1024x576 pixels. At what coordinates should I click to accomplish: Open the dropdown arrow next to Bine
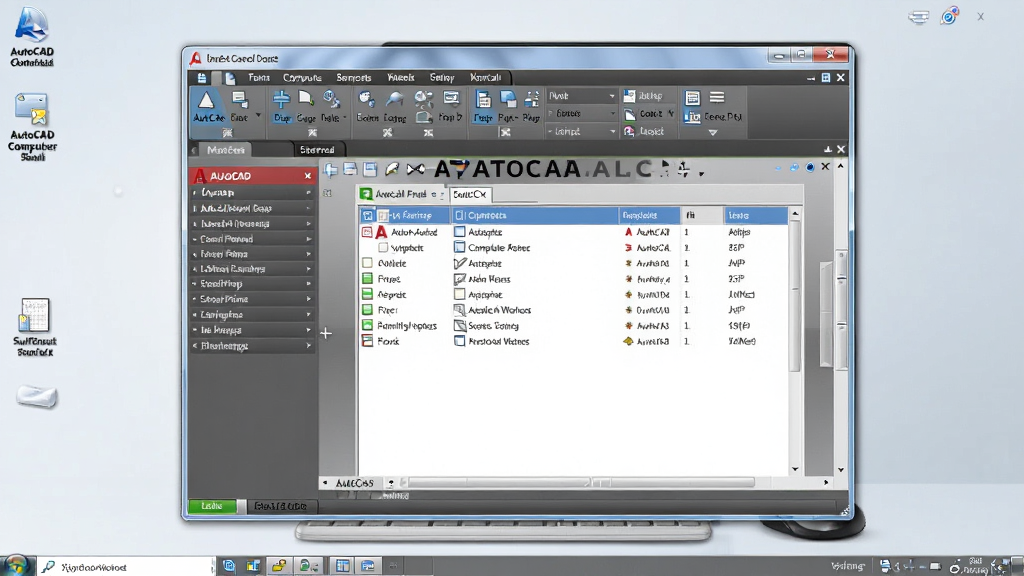coord(258,116)
